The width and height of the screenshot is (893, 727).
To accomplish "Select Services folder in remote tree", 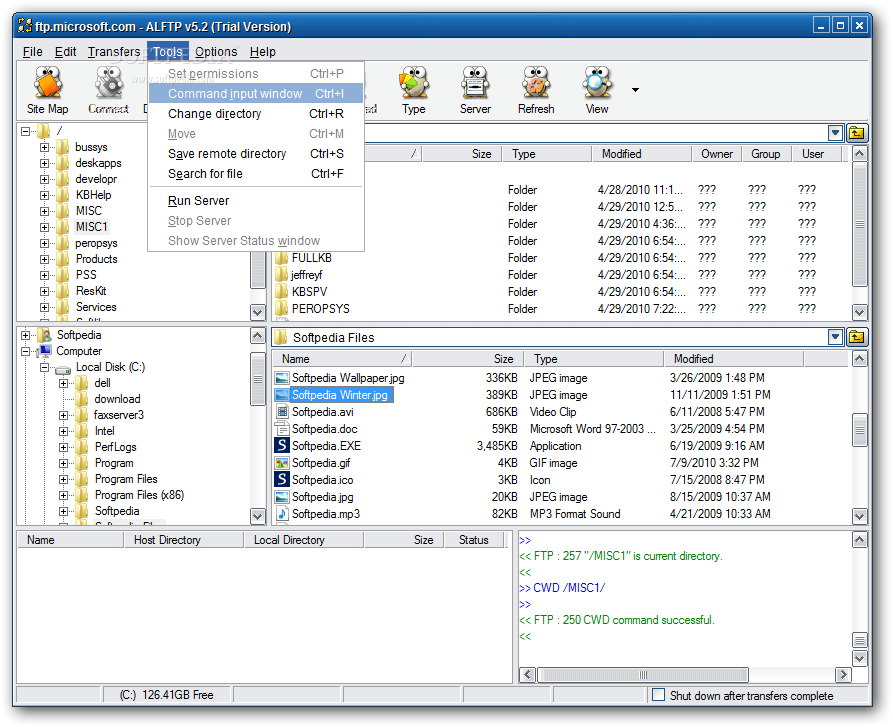I will pos(96,307).
